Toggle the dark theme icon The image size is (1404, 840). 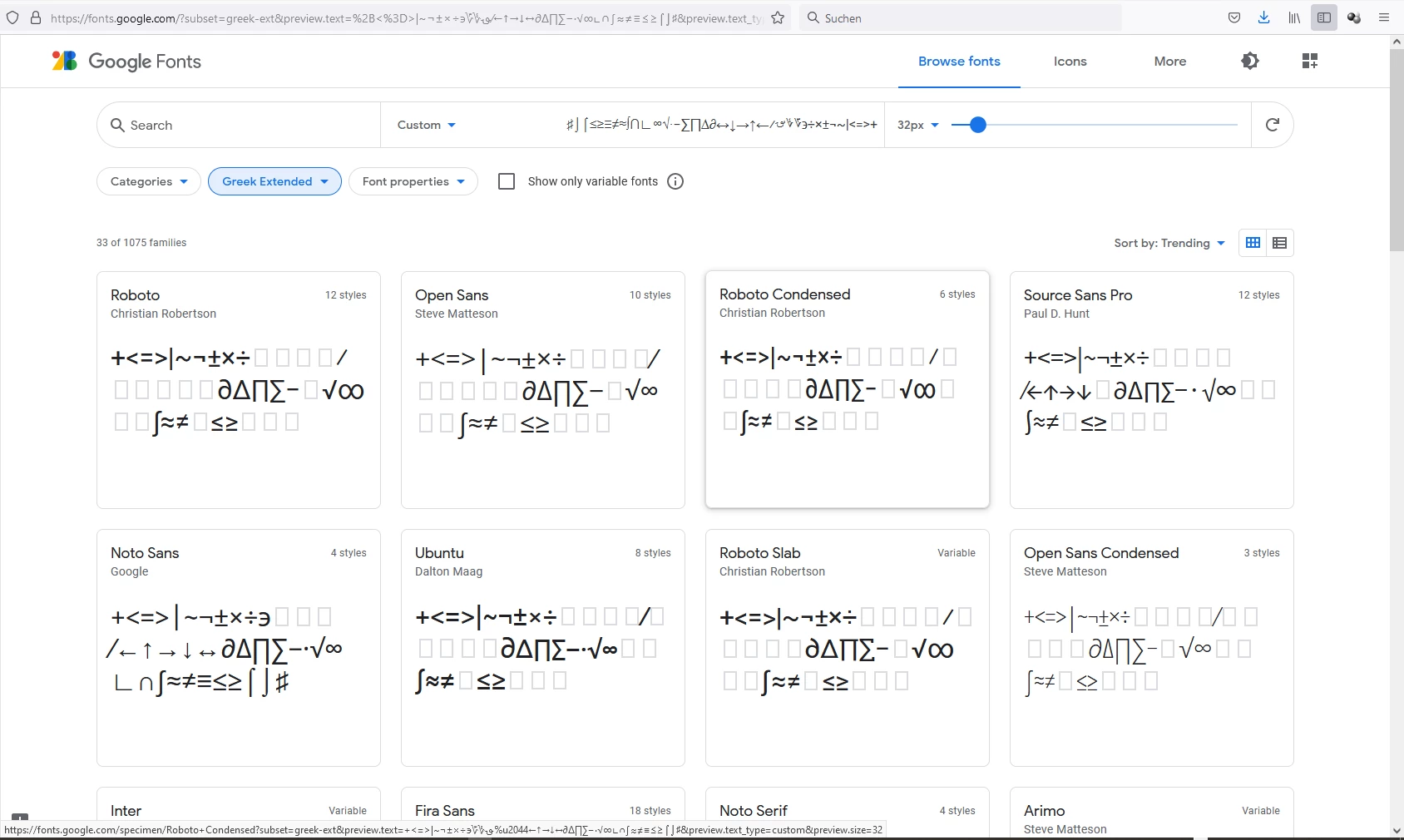[x=1249, y=61]
